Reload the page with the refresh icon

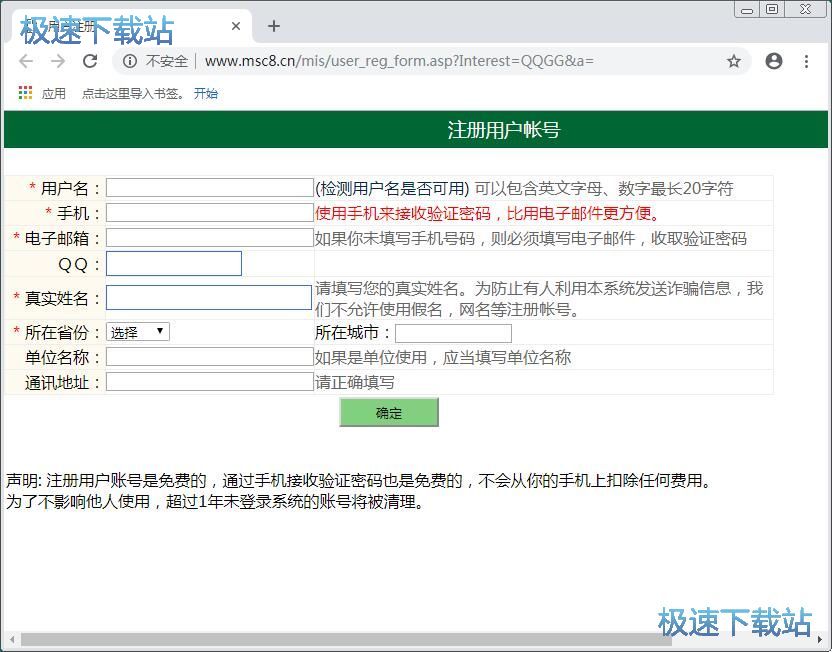(90, 61)
